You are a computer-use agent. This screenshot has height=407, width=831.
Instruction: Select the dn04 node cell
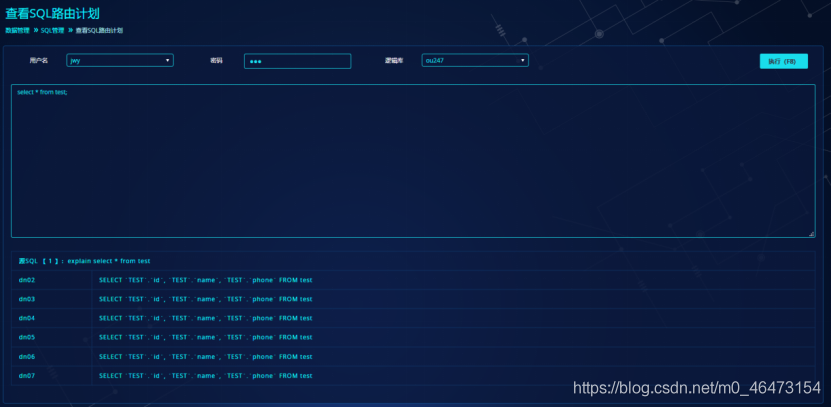[x=51, y=318]
